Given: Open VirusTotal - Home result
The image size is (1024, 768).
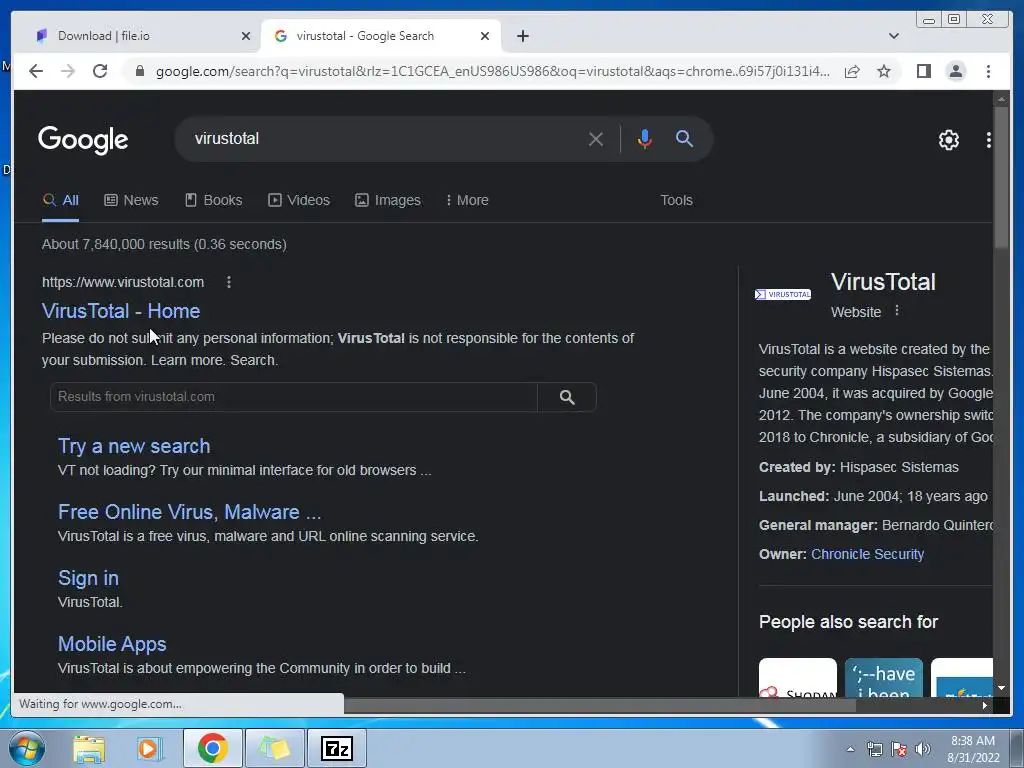Looking at the screenshot, I should click(x=121, y=311).
